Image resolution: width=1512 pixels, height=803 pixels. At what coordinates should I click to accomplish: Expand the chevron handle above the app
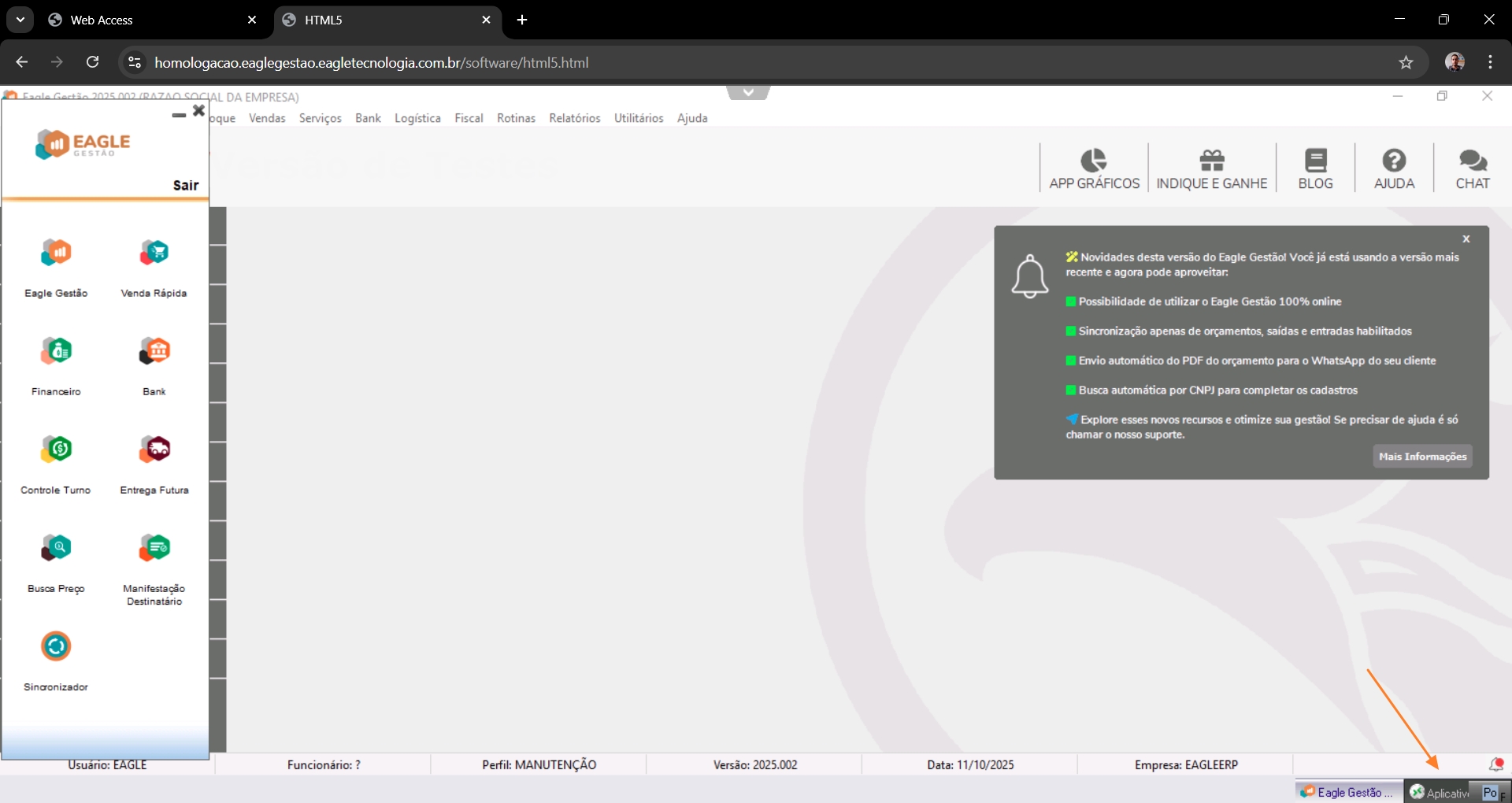[748, 93]
